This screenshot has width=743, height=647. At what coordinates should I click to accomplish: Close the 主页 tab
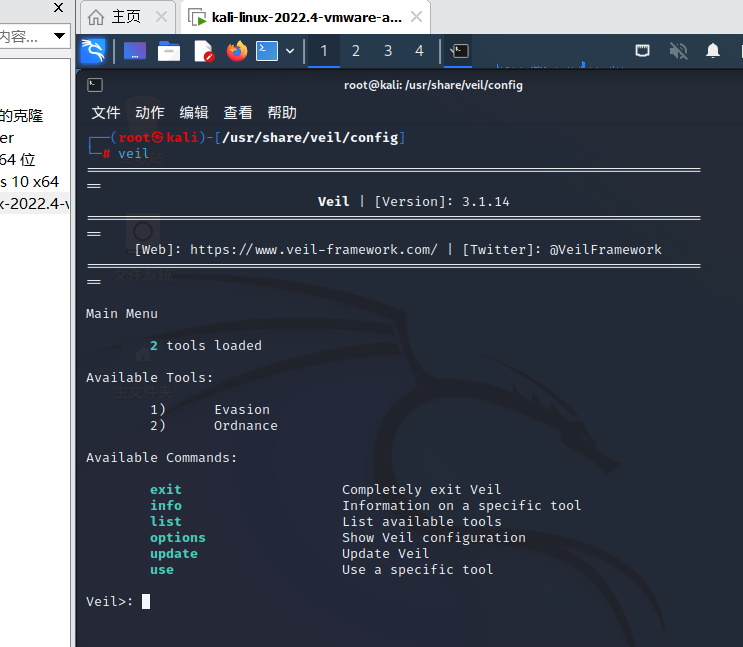point(161,17)
